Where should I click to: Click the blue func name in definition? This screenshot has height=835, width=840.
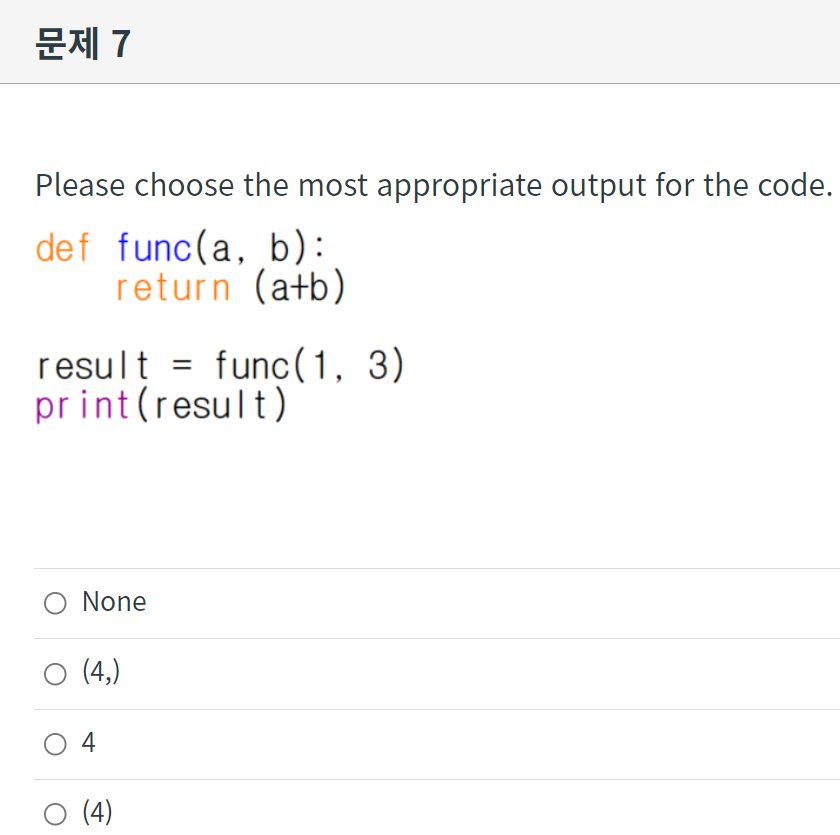154,248
